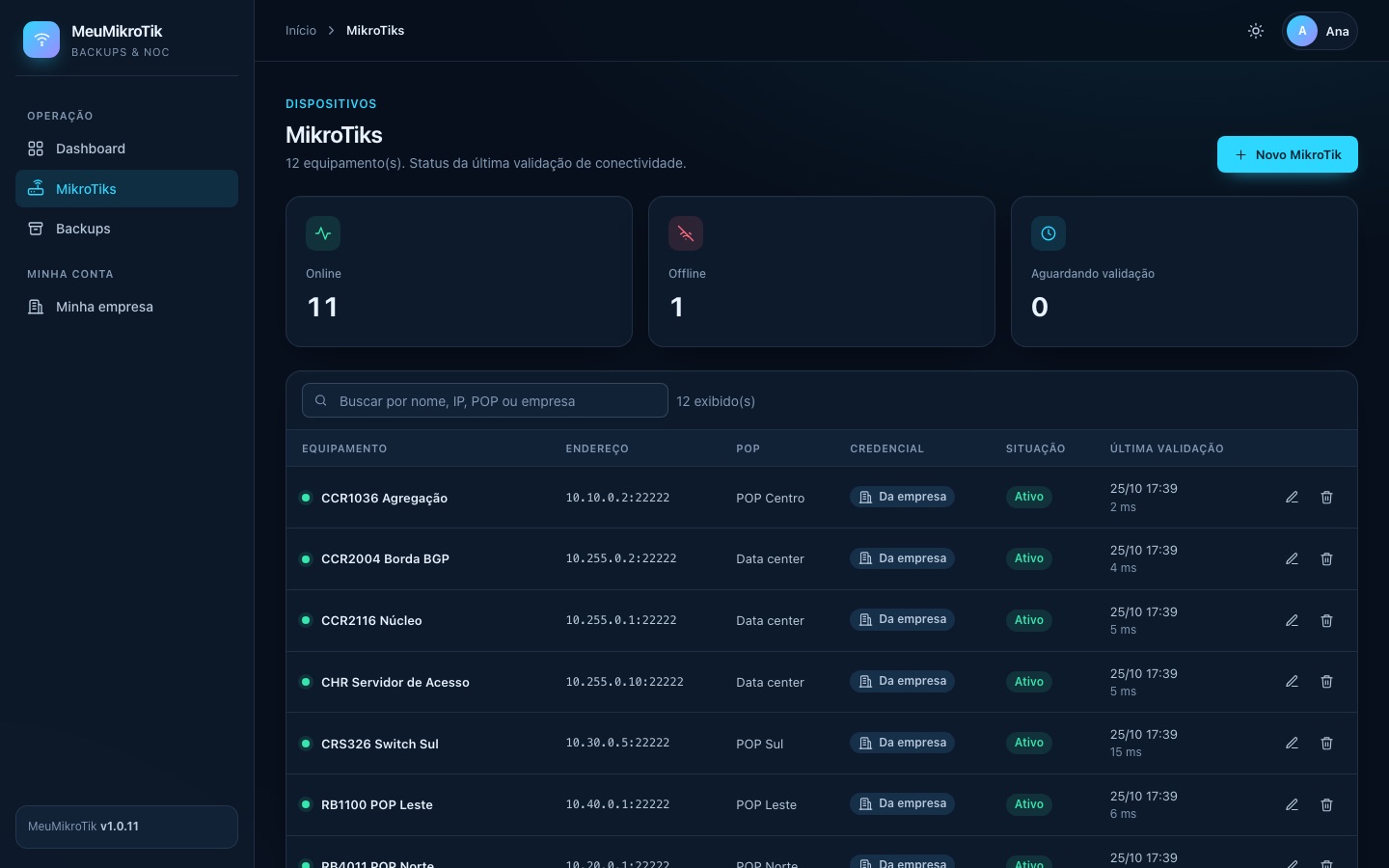Edit the CHR Servidor de Acesso device
The height and width of the screenshot is (868, 1389).
tap(1293, 682)
